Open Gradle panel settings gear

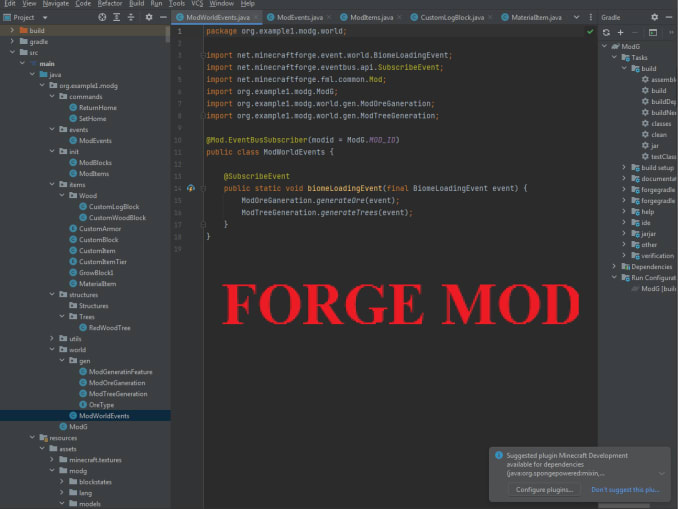click(654, 17)
